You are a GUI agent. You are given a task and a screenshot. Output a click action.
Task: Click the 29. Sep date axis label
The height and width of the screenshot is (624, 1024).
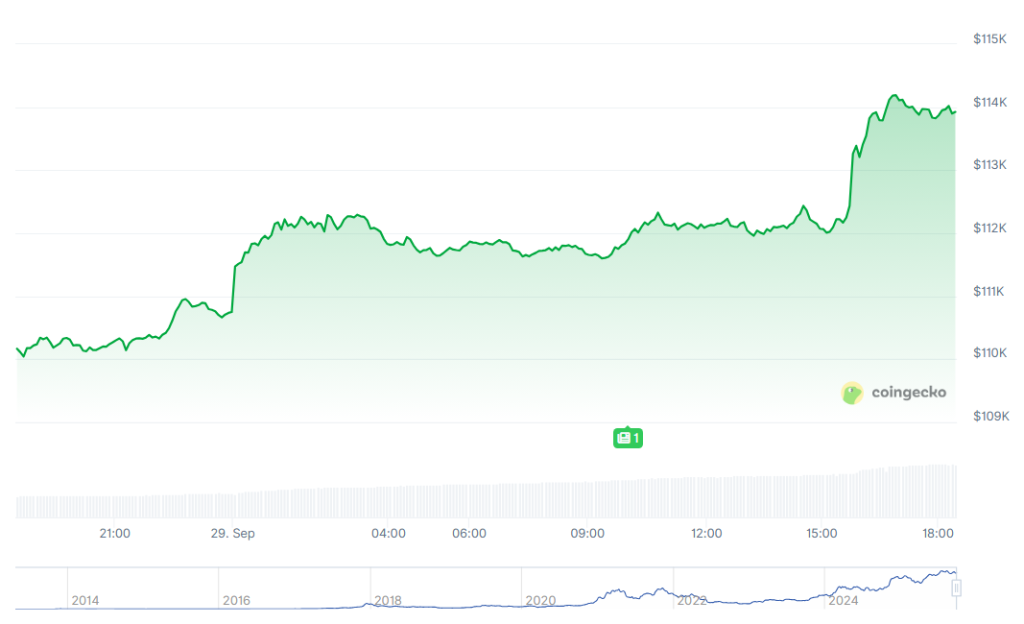[x=232, y=533]
